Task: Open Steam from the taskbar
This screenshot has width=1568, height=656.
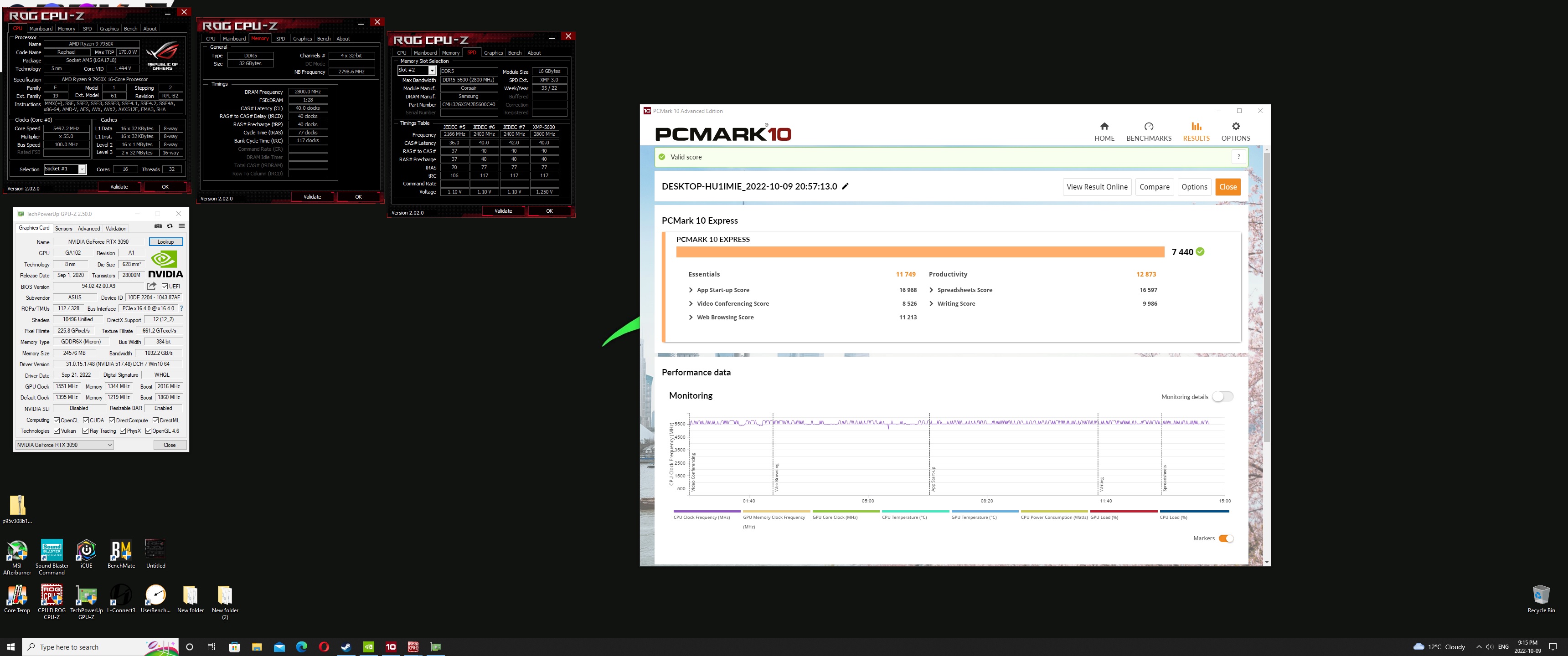Action: point(346,647)
